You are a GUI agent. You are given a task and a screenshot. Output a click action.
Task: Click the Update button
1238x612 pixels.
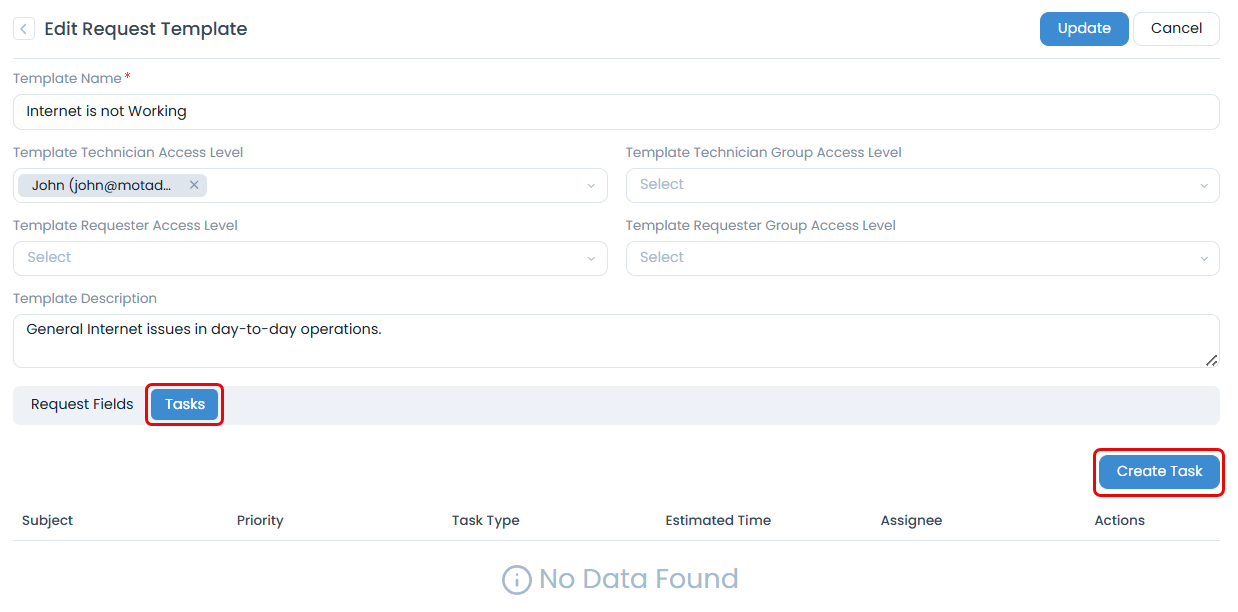(1084, 28)
